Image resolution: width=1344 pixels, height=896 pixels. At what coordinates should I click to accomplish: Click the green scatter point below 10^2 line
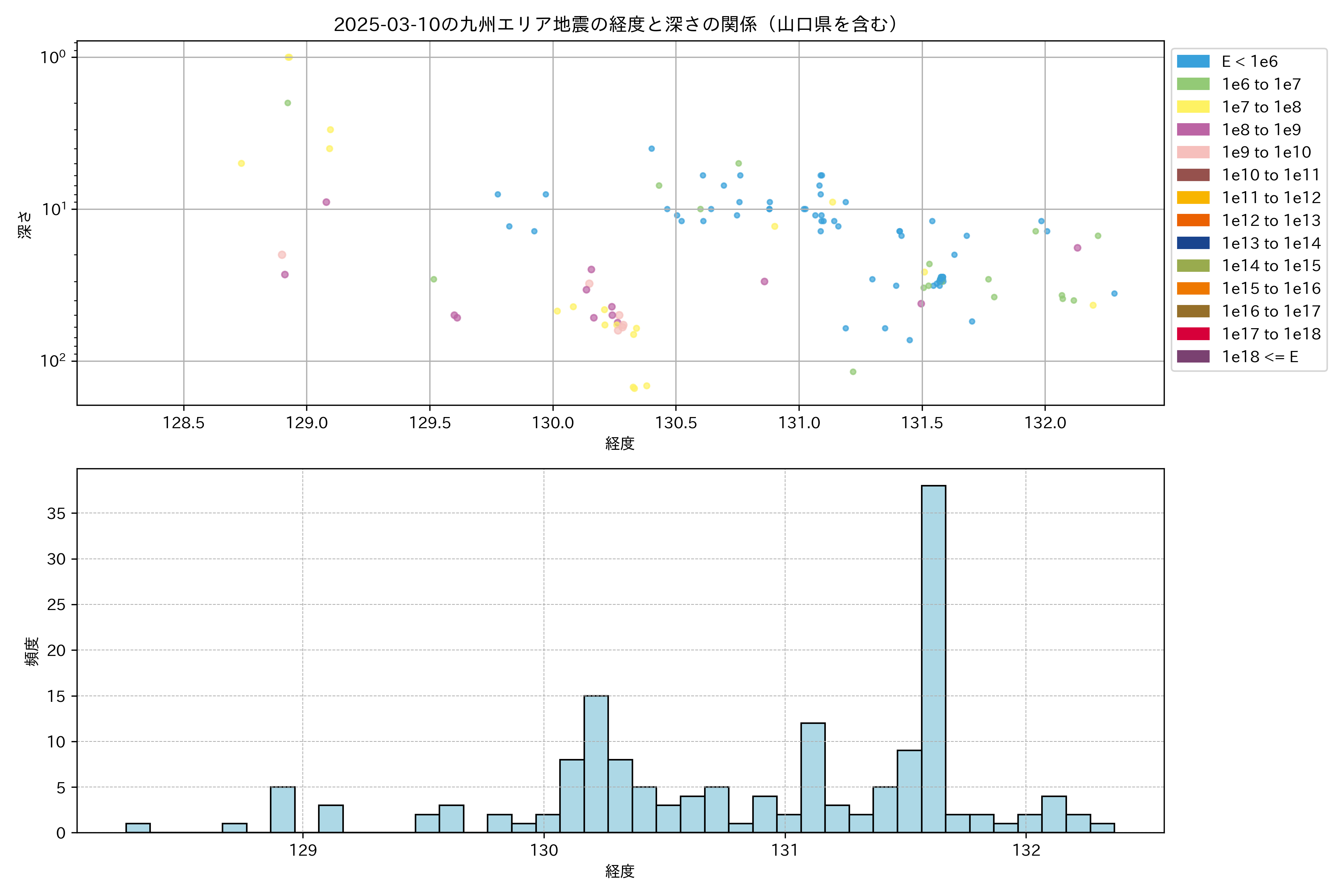click(x=853, y=372)
